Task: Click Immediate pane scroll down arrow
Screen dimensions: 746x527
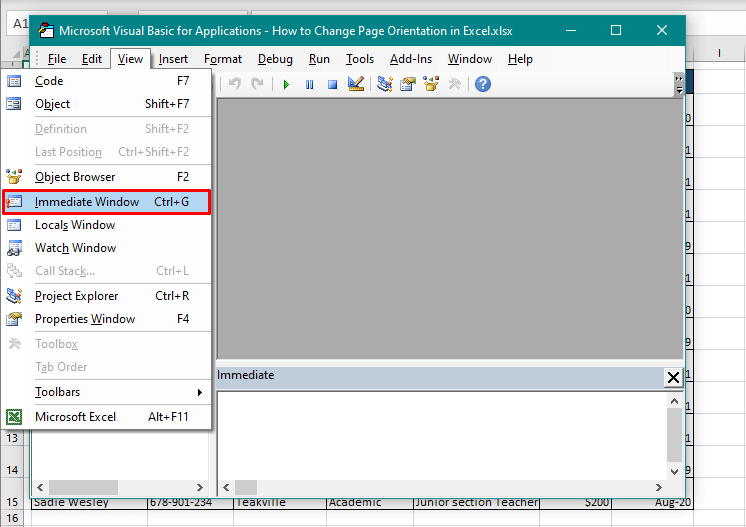Action: coord(674,471)
